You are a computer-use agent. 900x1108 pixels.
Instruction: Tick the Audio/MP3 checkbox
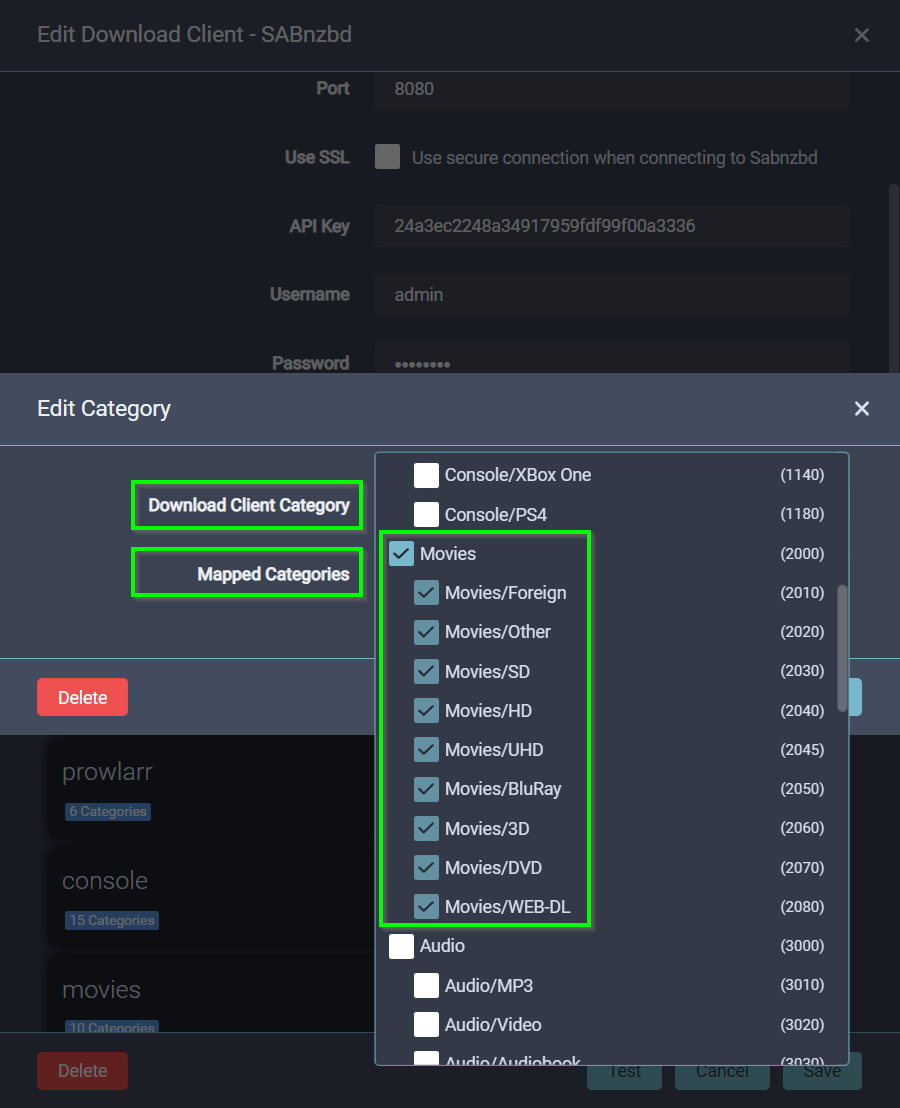[x=427, y=986]
